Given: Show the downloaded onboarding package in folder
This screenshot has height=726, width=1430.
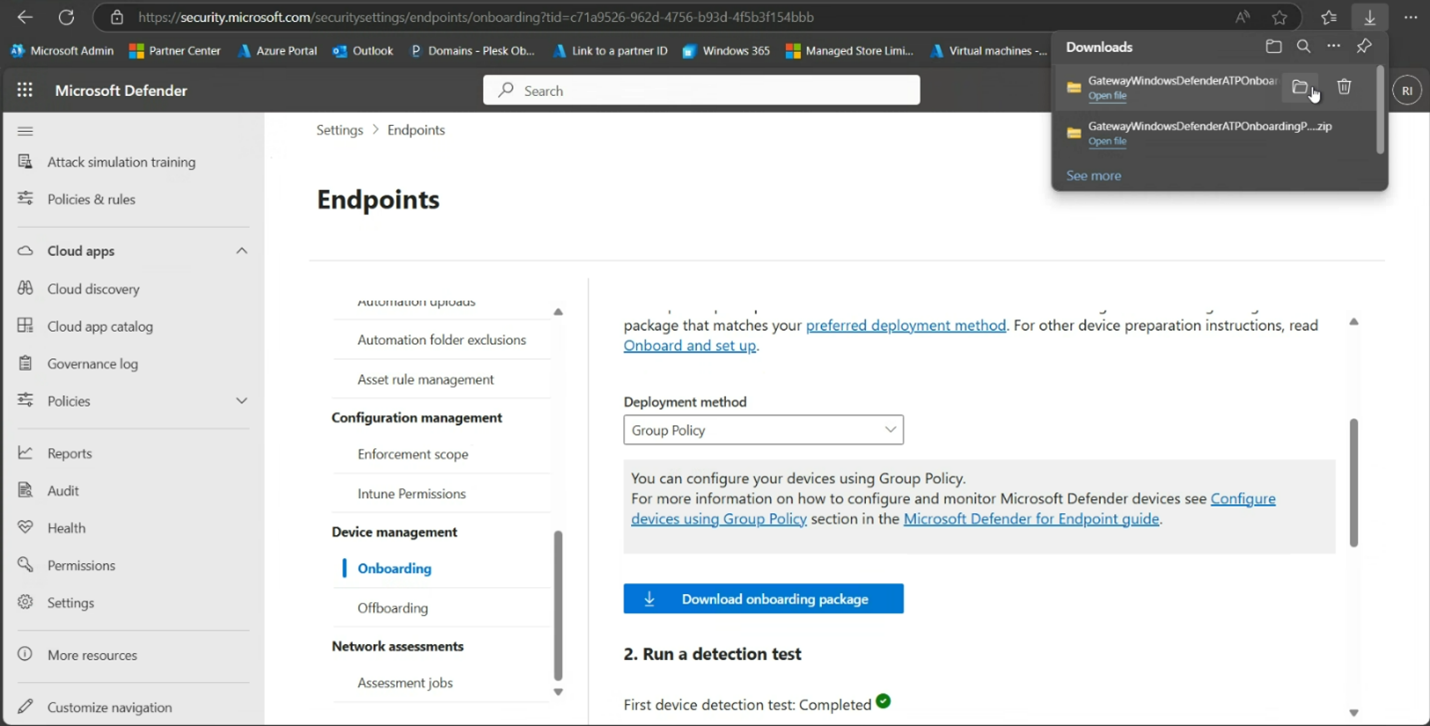Looking at the screenshot, I should tap(1300, 87).
